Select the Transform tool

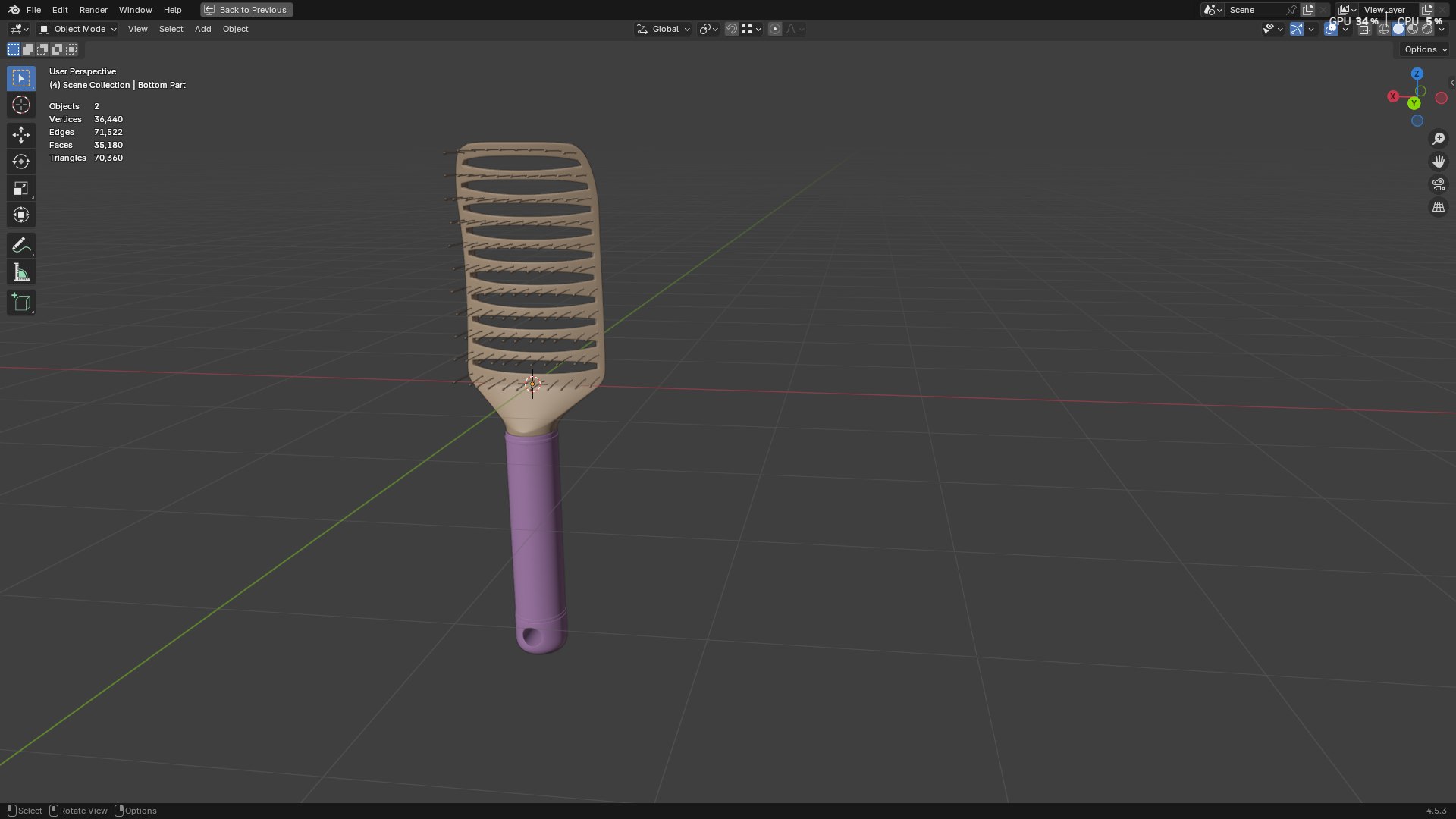[x=21, y=215]
